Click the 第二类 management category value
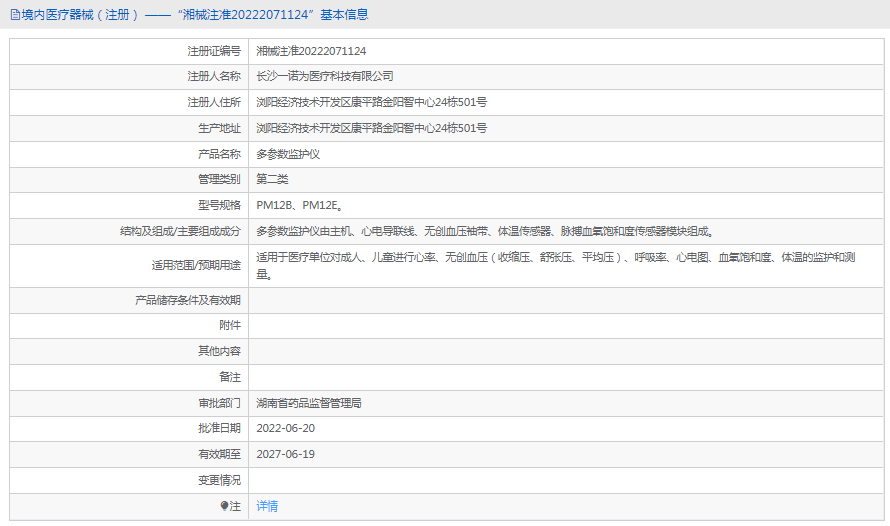 [x=272, y=179]
